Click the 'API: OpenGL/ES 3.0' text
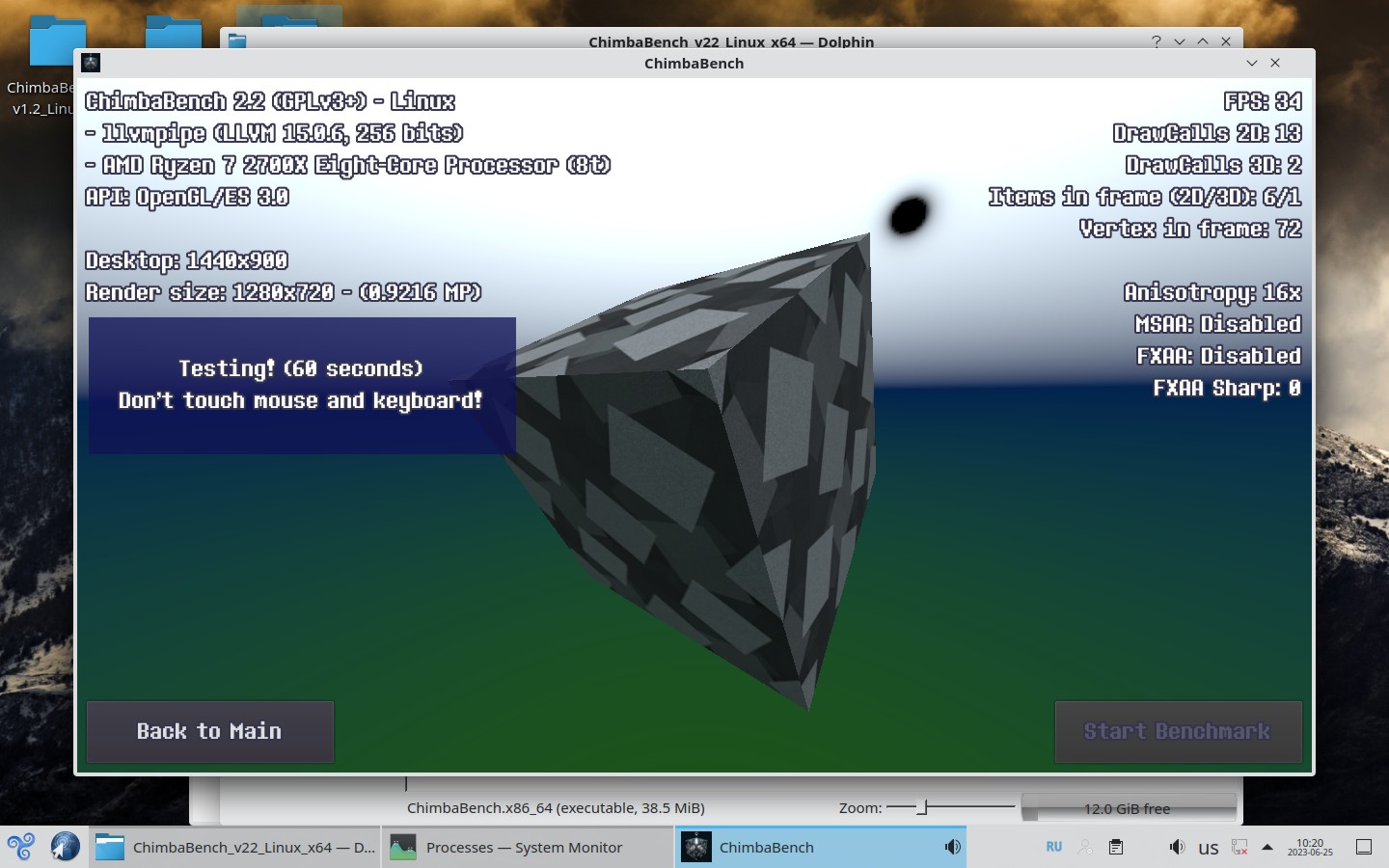This screenshot has height=868, width=1389. (x=187, y=197)
